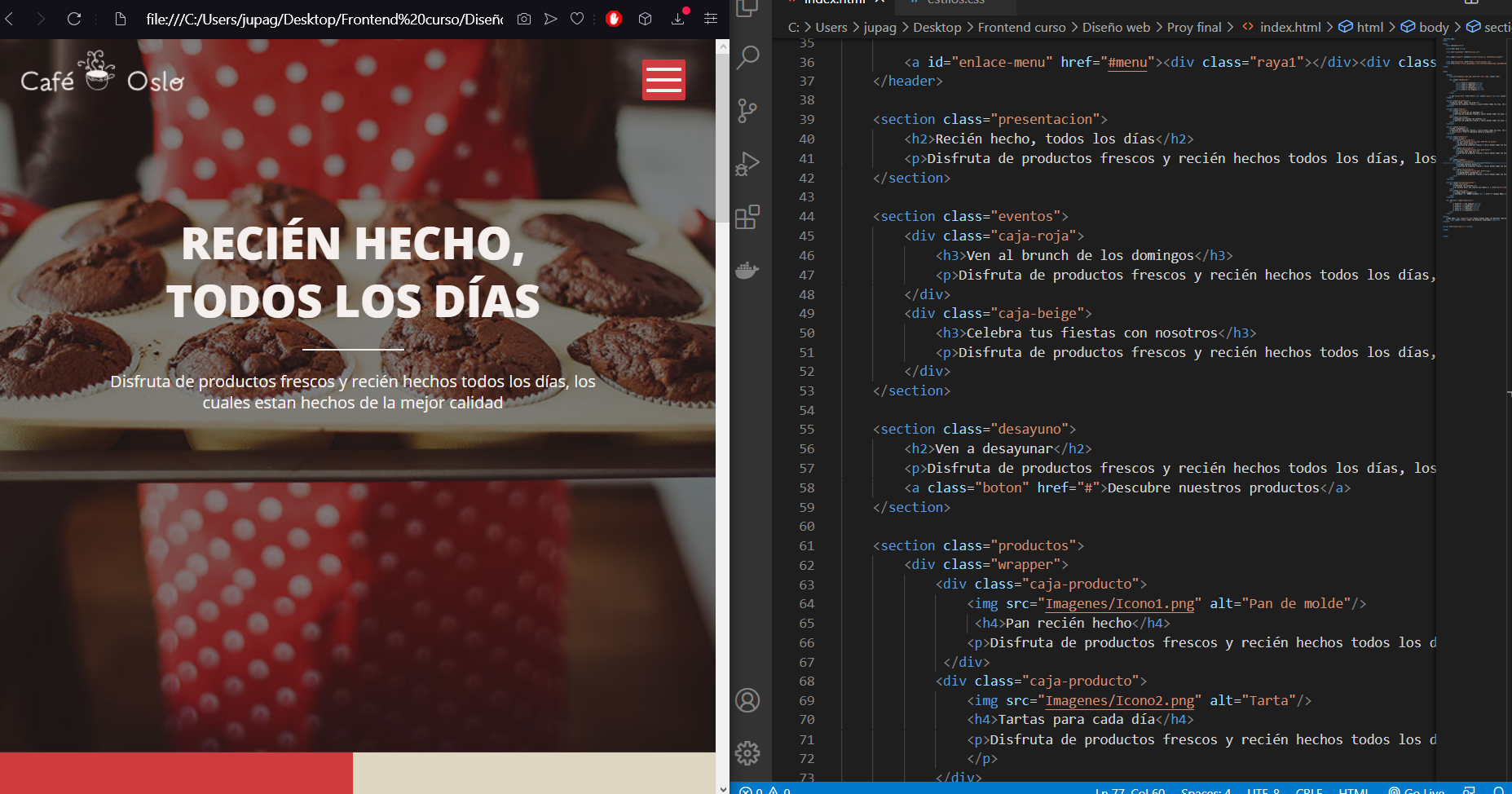The width and height of the screenshot is (1512, 794).
Task: Select the 'html' element breadcrumb
Action: pyautogui.click(x=1361, y=27)
